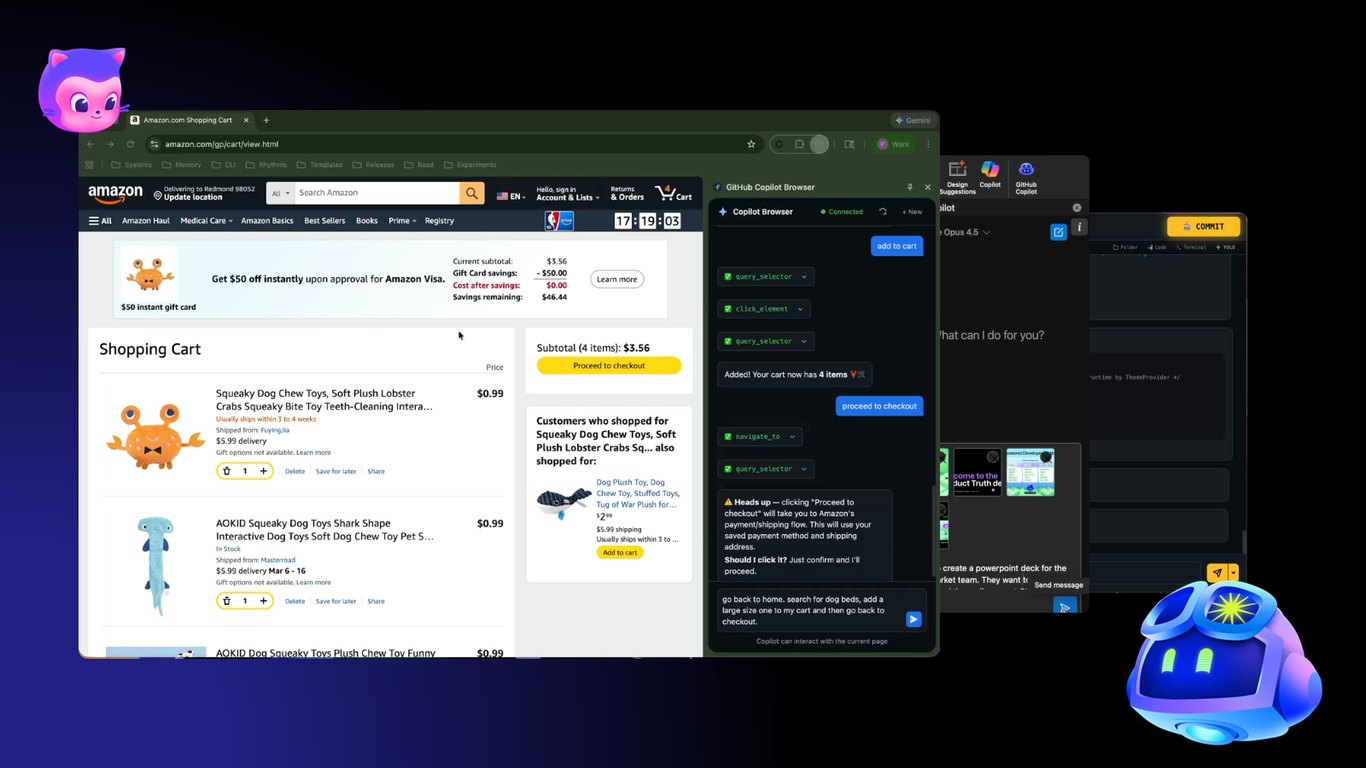Expand the click_element tool step

coord(763,309)
